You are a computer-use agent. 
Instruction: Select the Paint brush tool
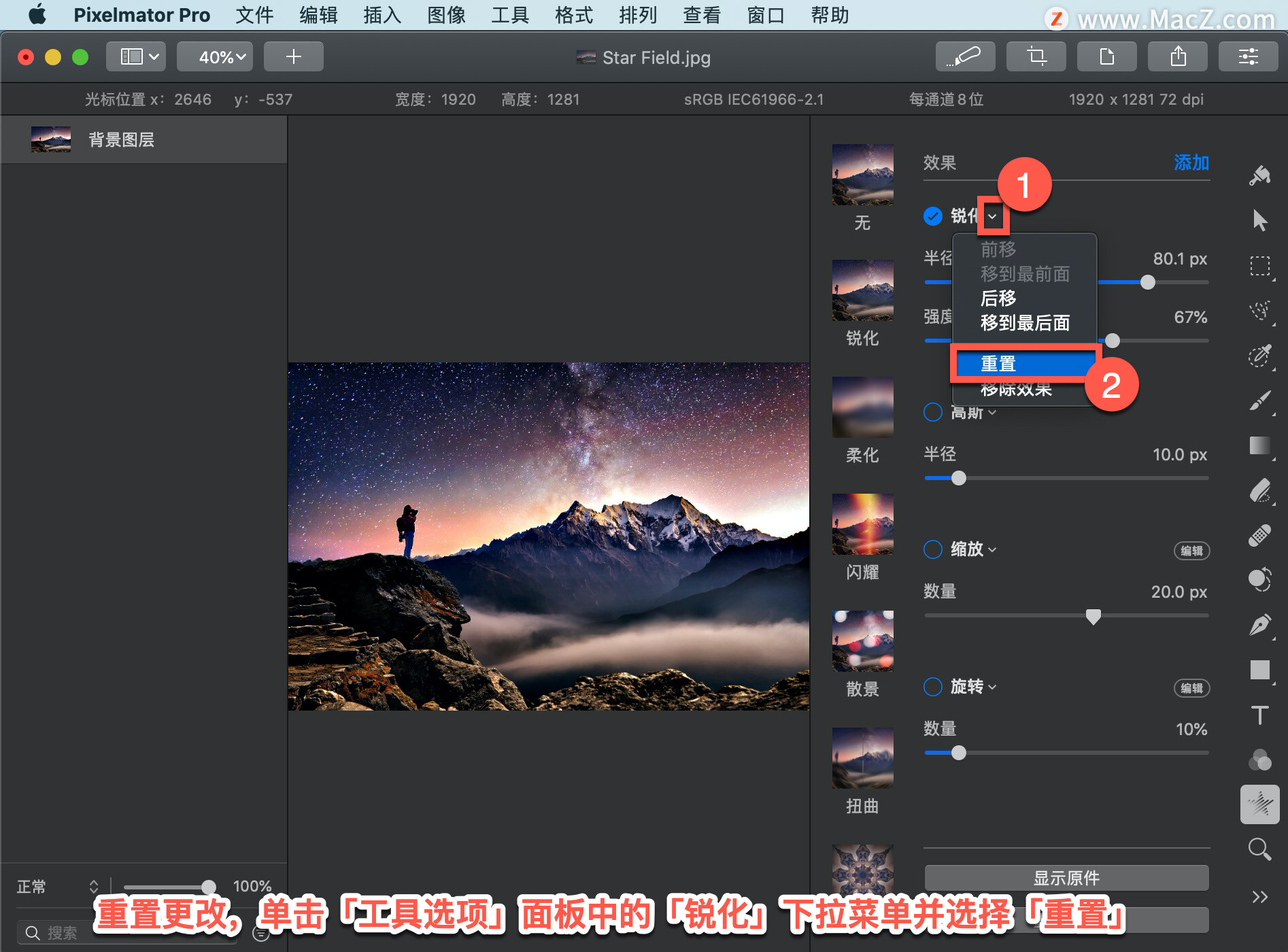(x=1260, y=401)
